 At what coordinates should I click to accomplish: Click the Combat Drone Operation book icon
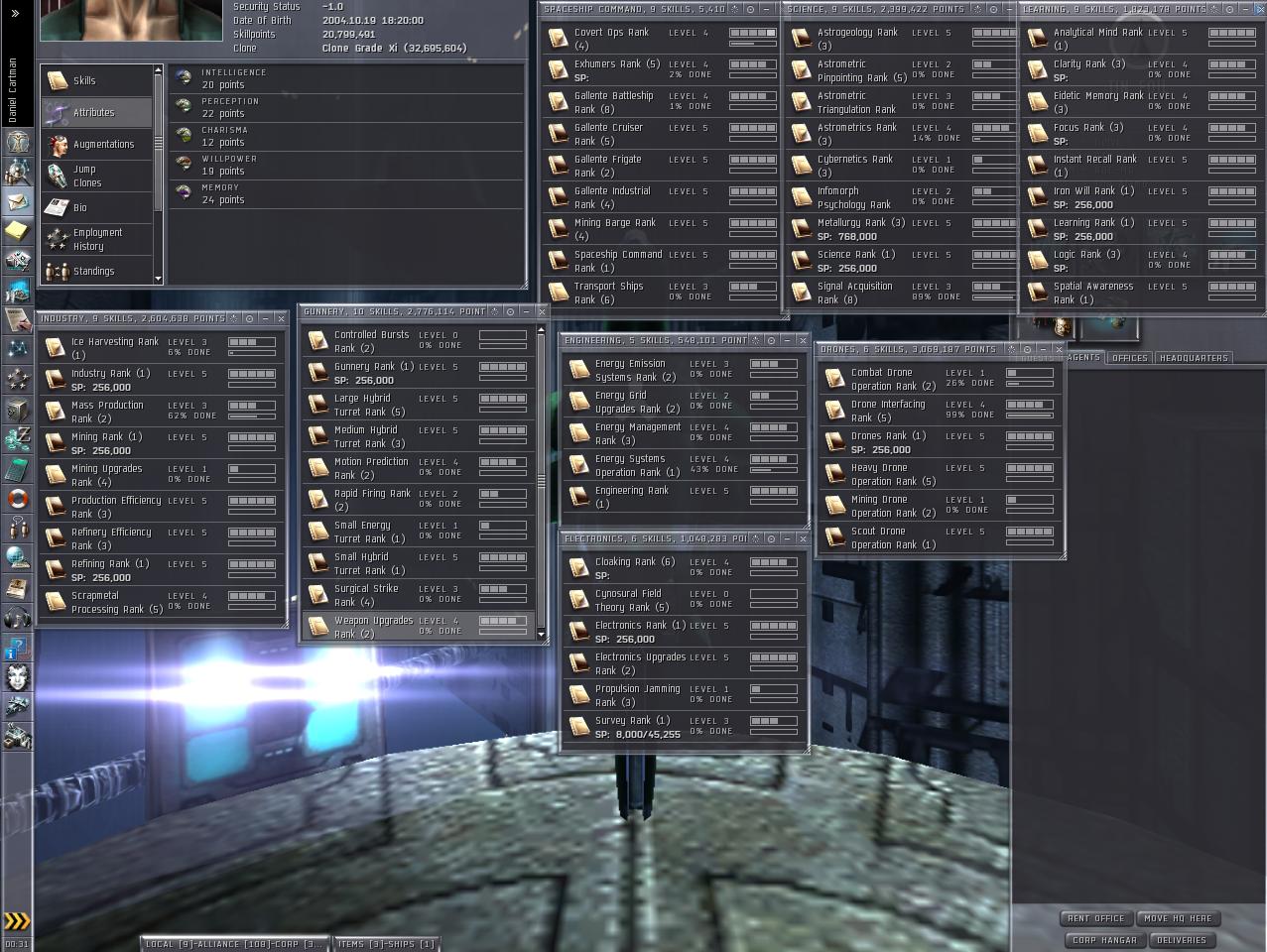[834, 379]
